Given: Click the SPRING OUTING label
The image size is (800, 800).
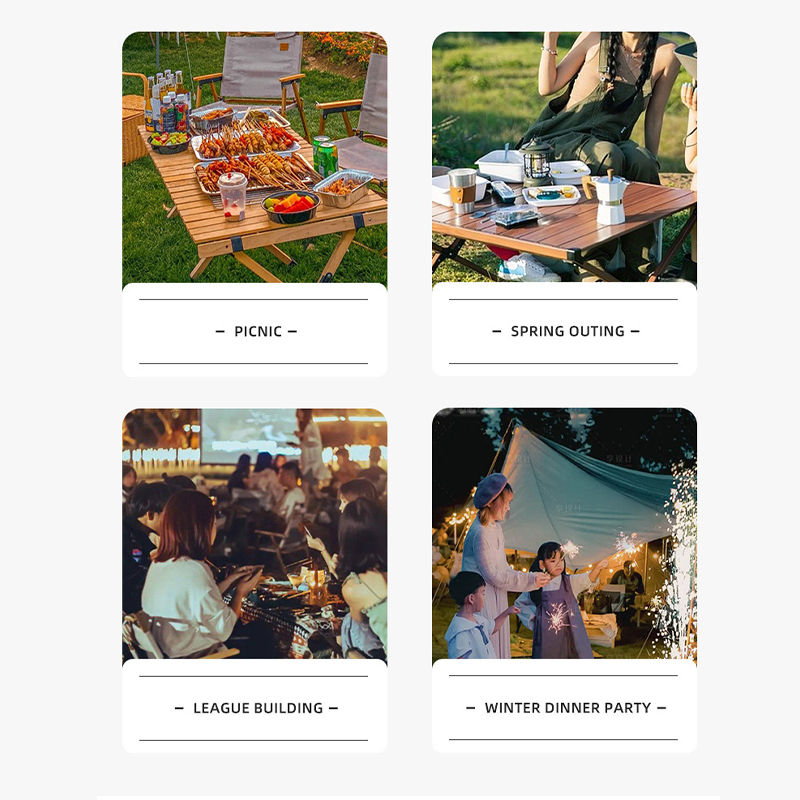Looking at the screenshot, I should tap(567, 332).
